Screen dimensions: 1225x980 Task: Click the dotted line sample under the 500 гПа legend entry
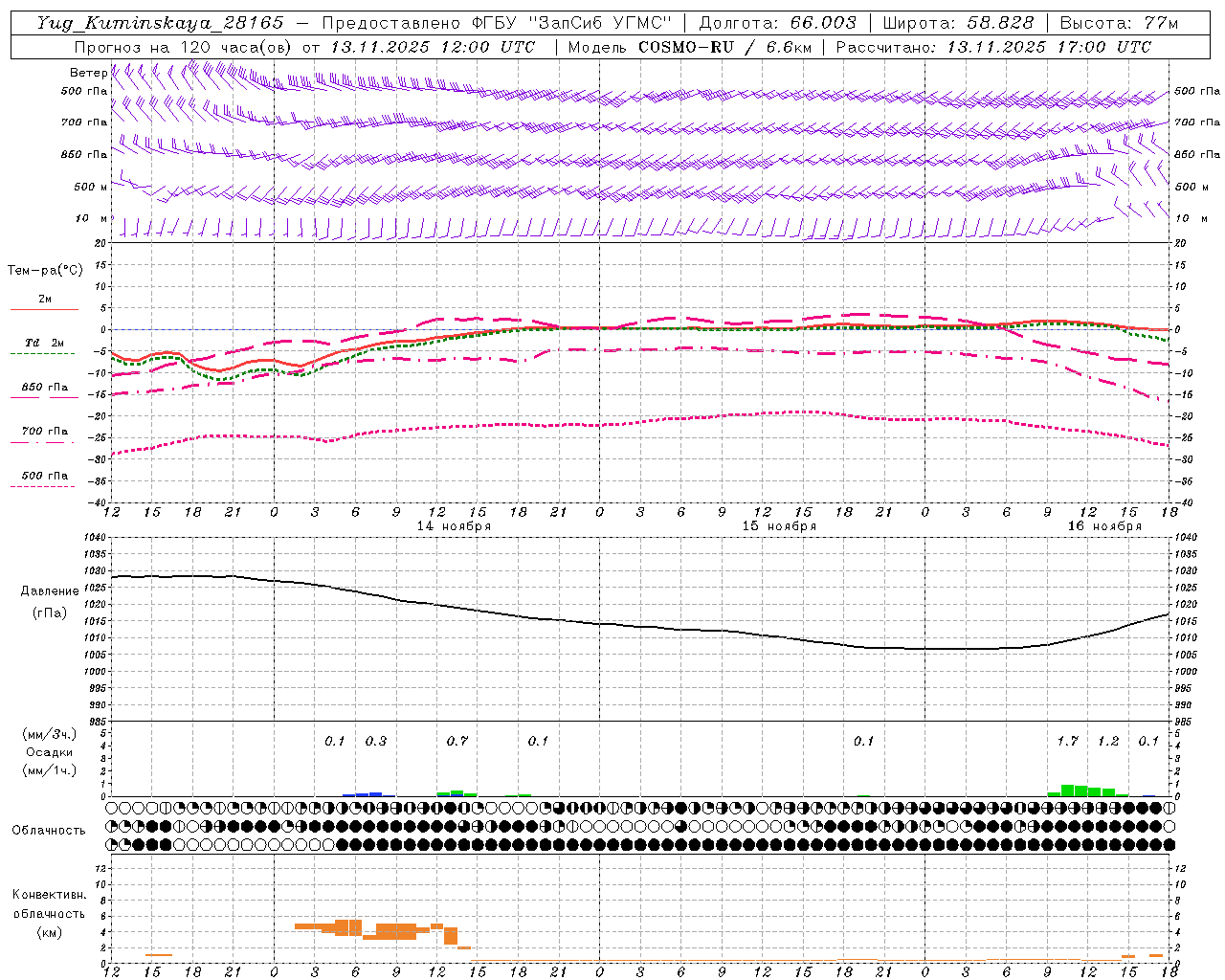click(x=42, y=487)
